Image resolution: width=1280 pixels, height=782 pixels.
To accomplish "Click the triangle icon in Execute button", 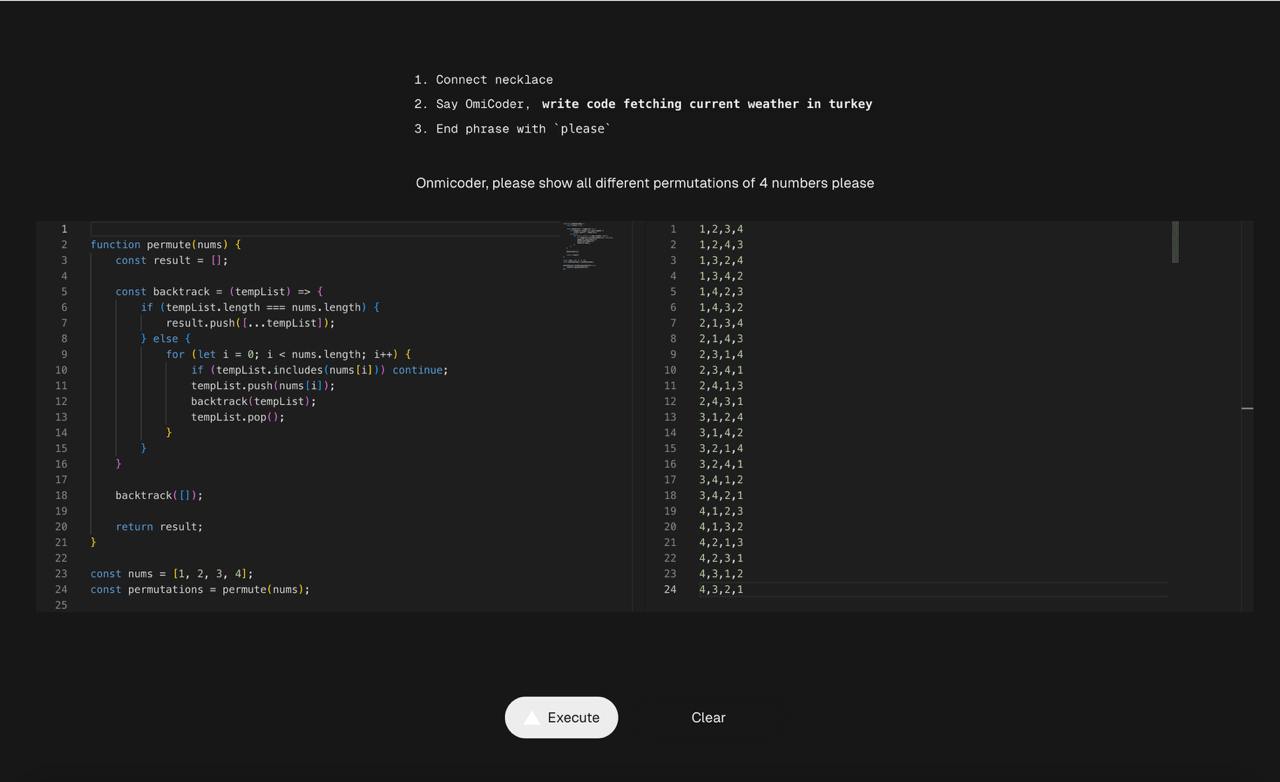I will pyautogui.click(x=532, y=717).
